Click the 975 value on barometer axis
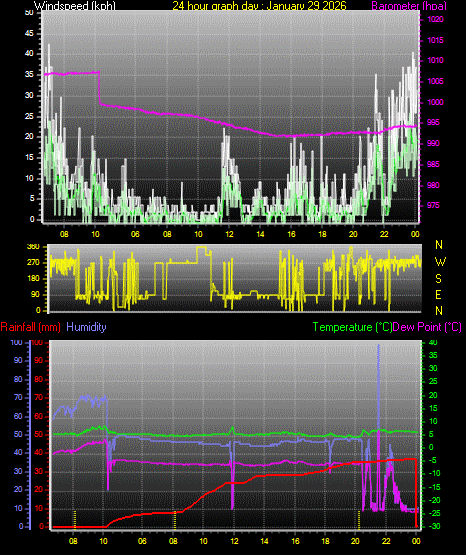This screenshot has height=555, width=466. click(433, 206)
